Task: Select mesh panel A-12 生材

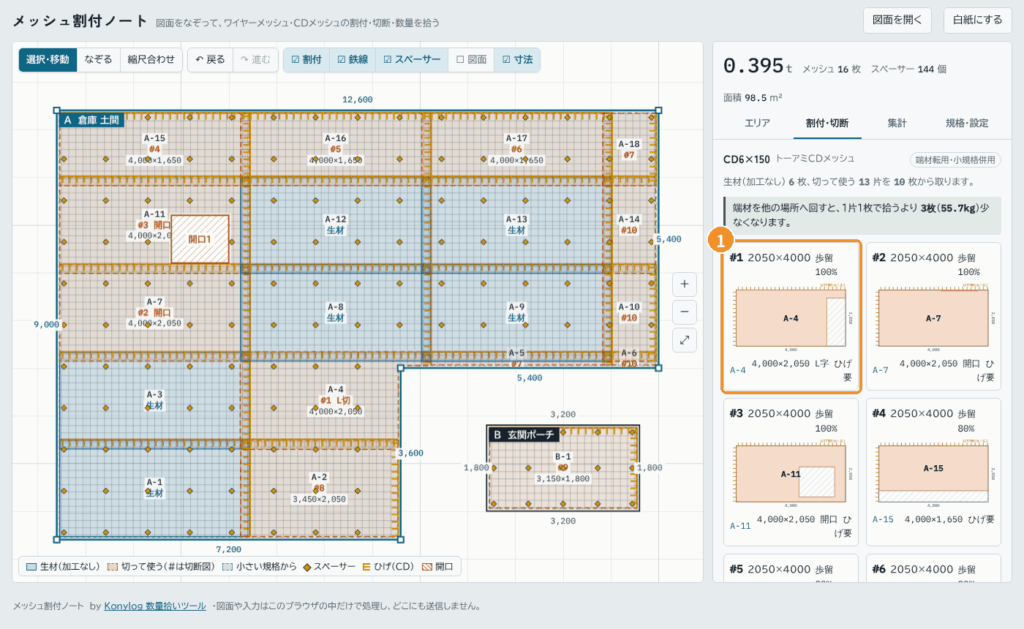Action: tap(336, 225)
